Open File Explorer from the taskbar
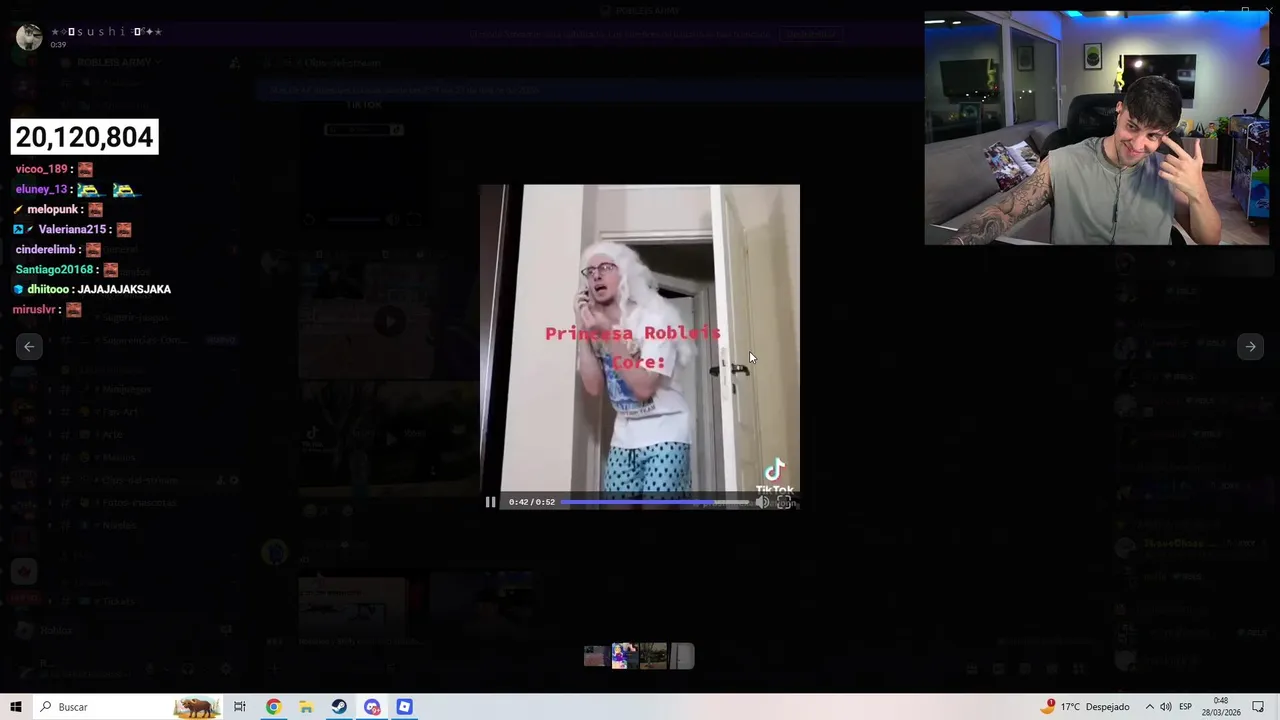1280x720 pixels. point(306,707)
